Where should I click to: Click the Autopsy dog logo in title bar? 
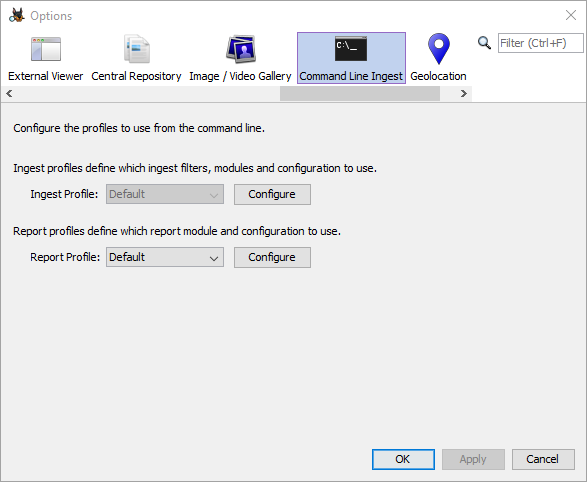click(17, 15)
